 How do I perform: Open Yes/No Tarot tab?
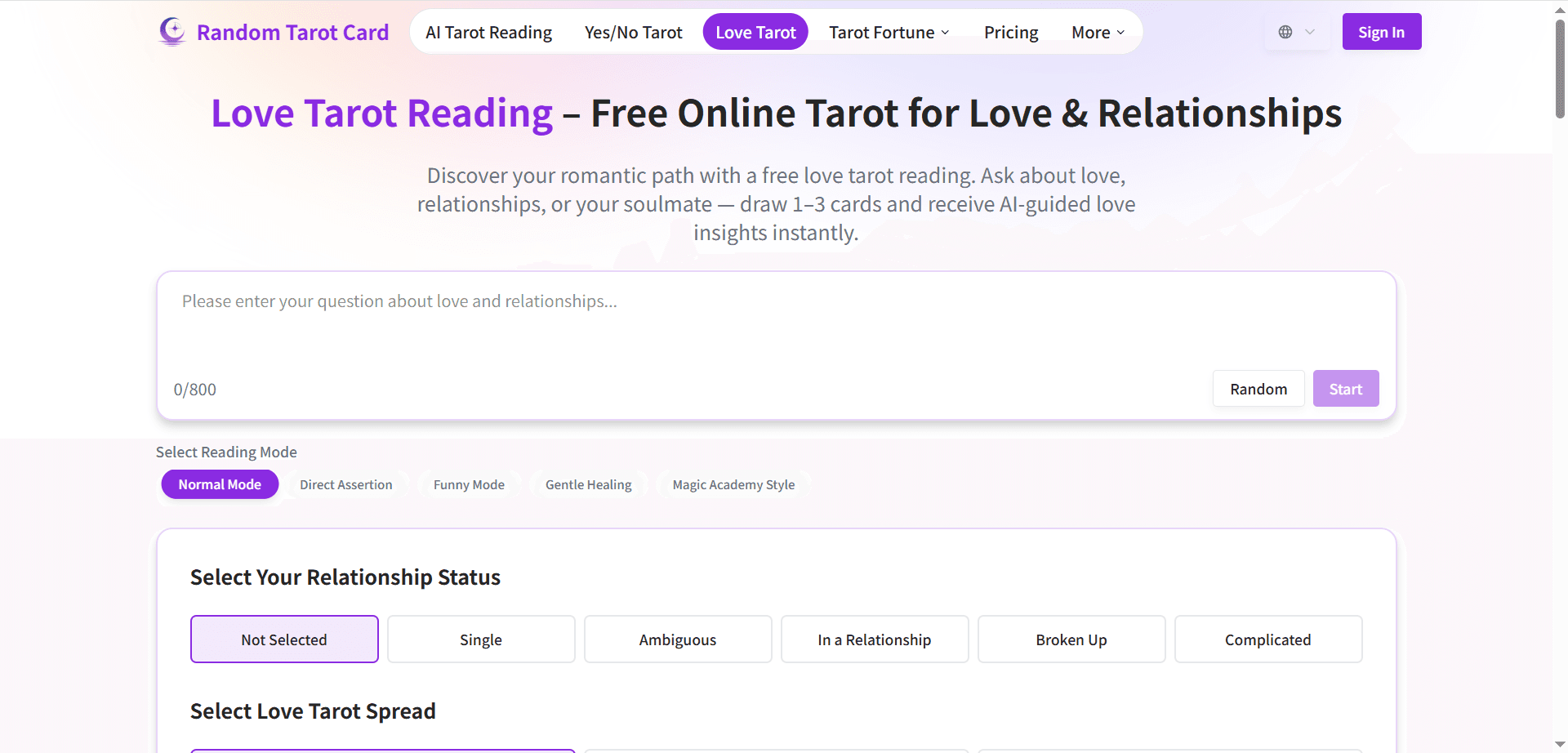coord(633,32)
